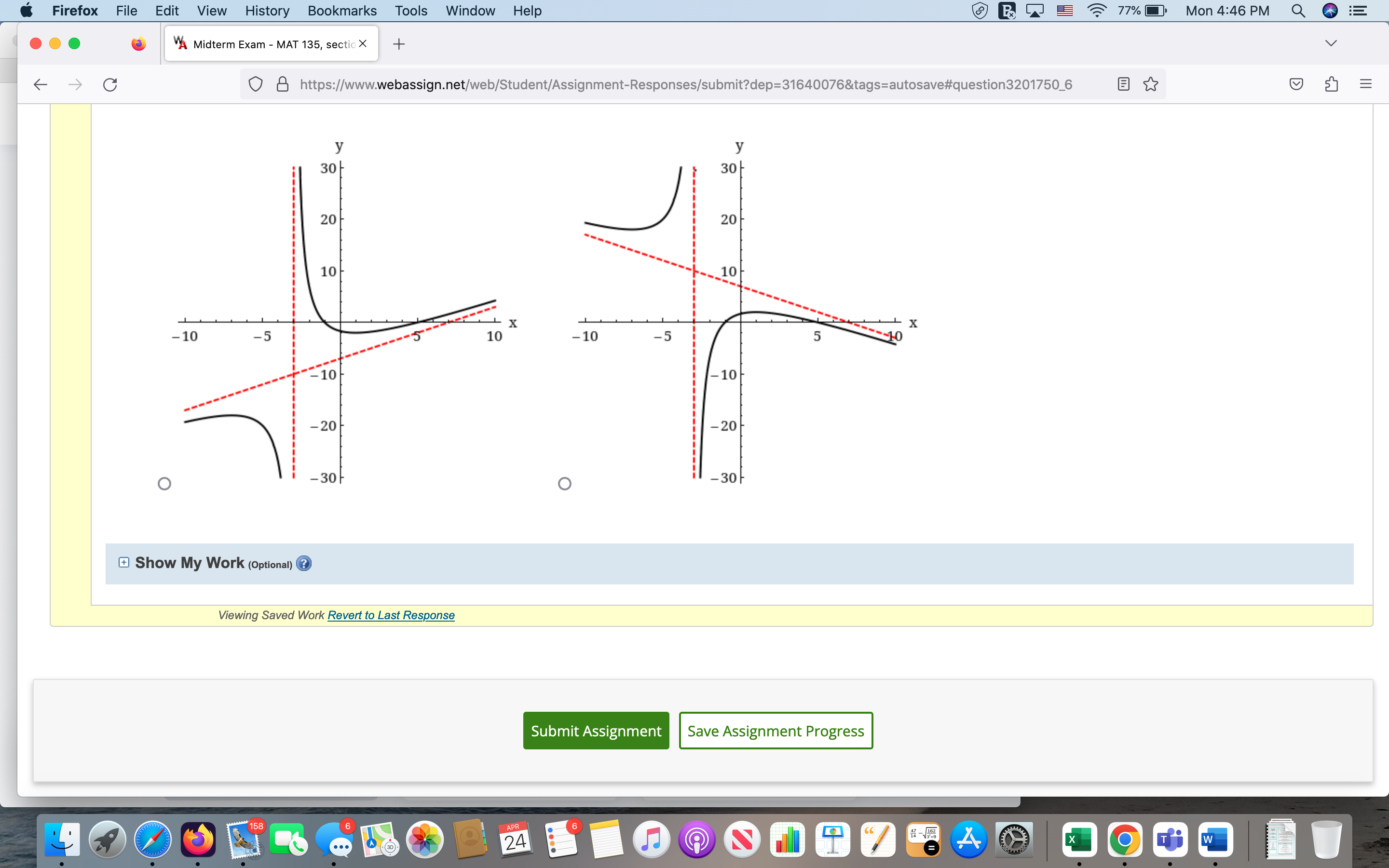Open Reader View from the address bar
This screenshot has height=868, width=1389.
point(1123,84)
